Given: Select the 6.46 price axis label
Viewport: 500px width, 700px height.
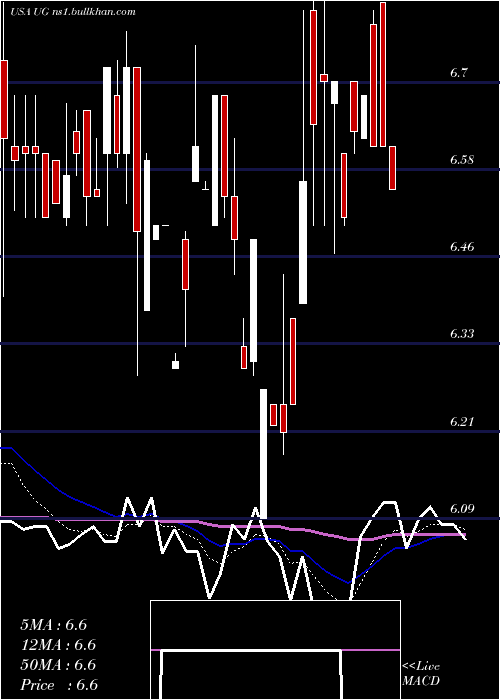Looking at the screenshot, I should [x=462, y=246].
